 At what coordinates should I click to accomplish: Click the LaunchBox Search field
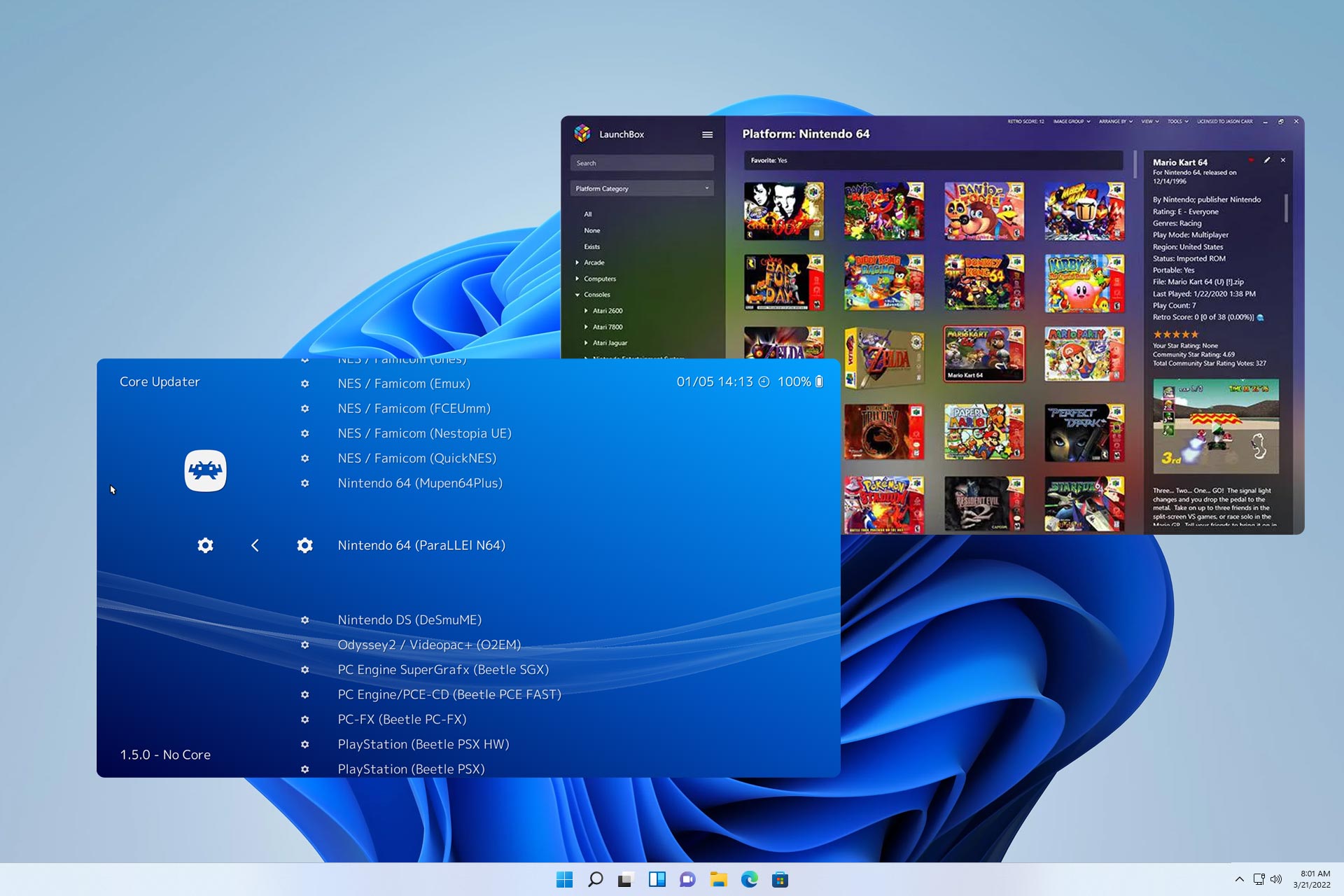click(x=642, y=163)
